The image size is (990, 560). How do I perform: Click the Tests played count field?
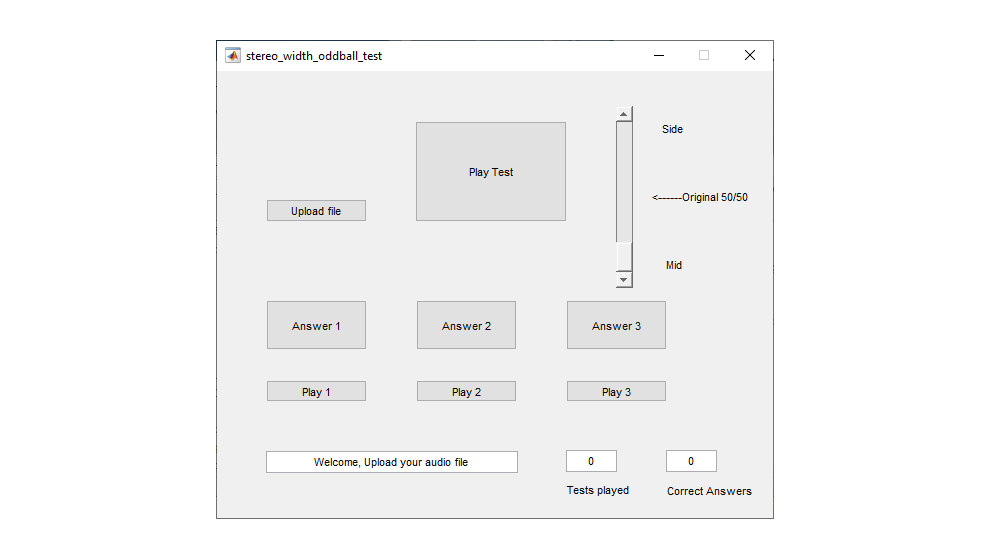(x=591, y=462)
